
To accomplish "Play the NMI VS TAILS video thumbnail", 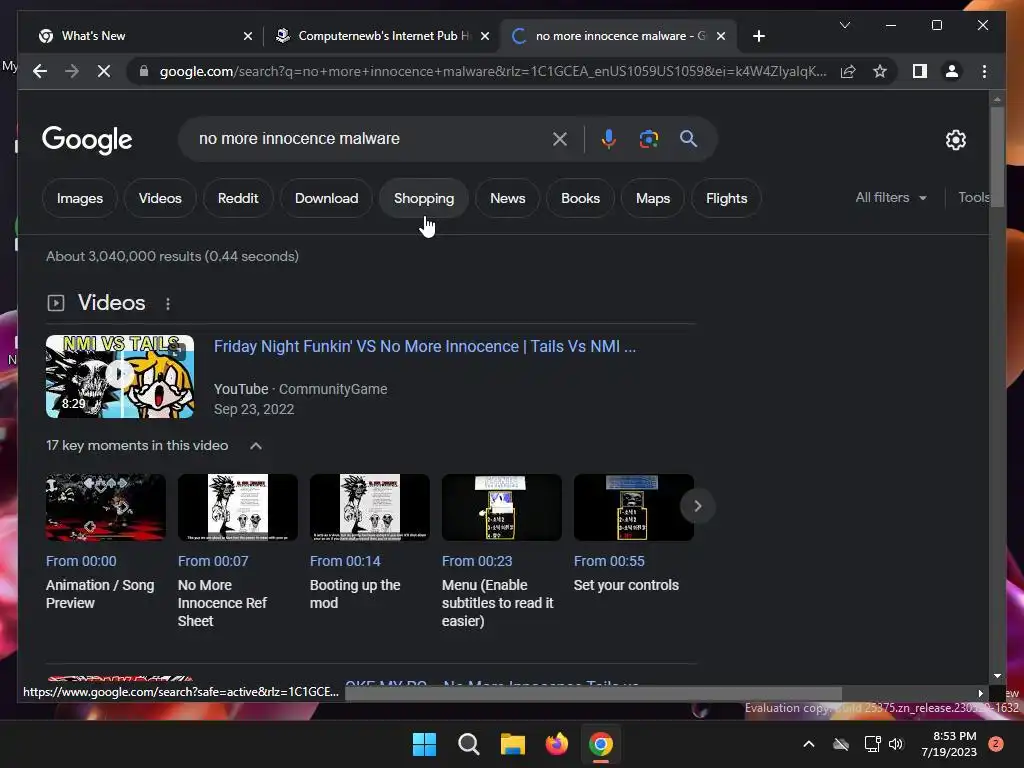I will click(120, 376).
